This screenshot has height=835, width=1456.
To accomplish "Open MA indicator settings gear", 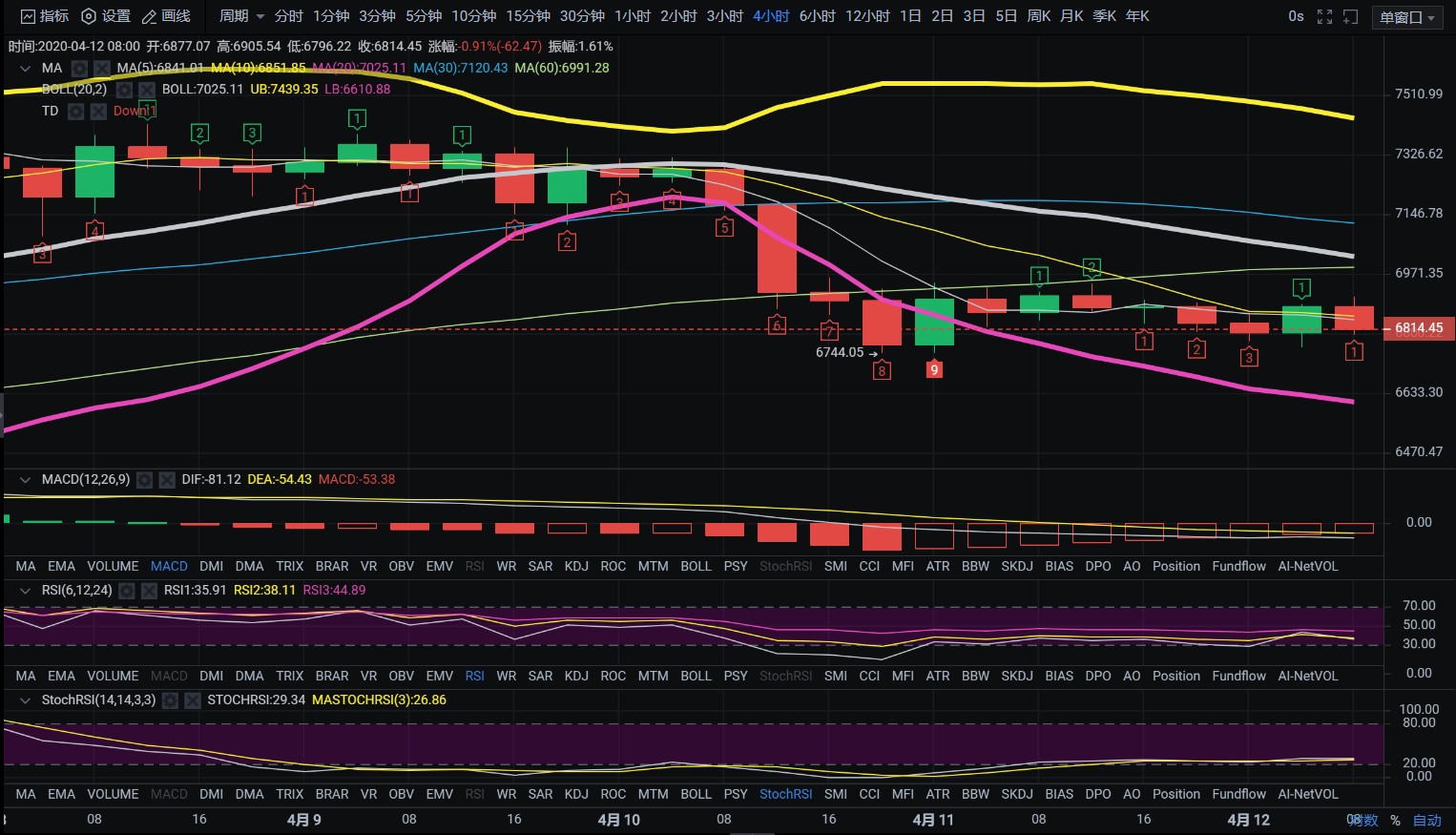I will point(81,68).
